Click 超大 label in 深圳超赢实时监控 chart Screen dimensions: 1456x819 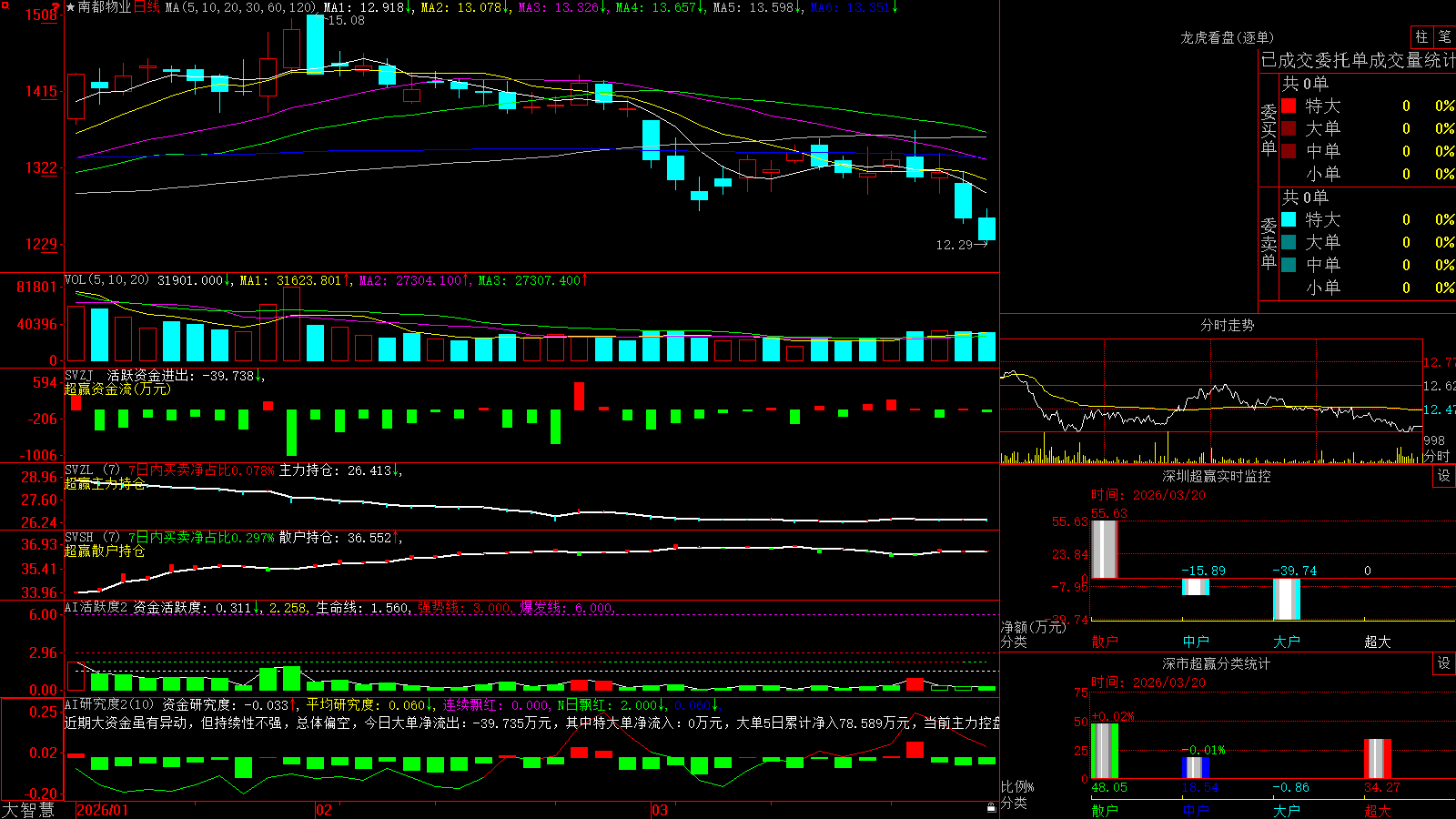tap(1377, 642)
